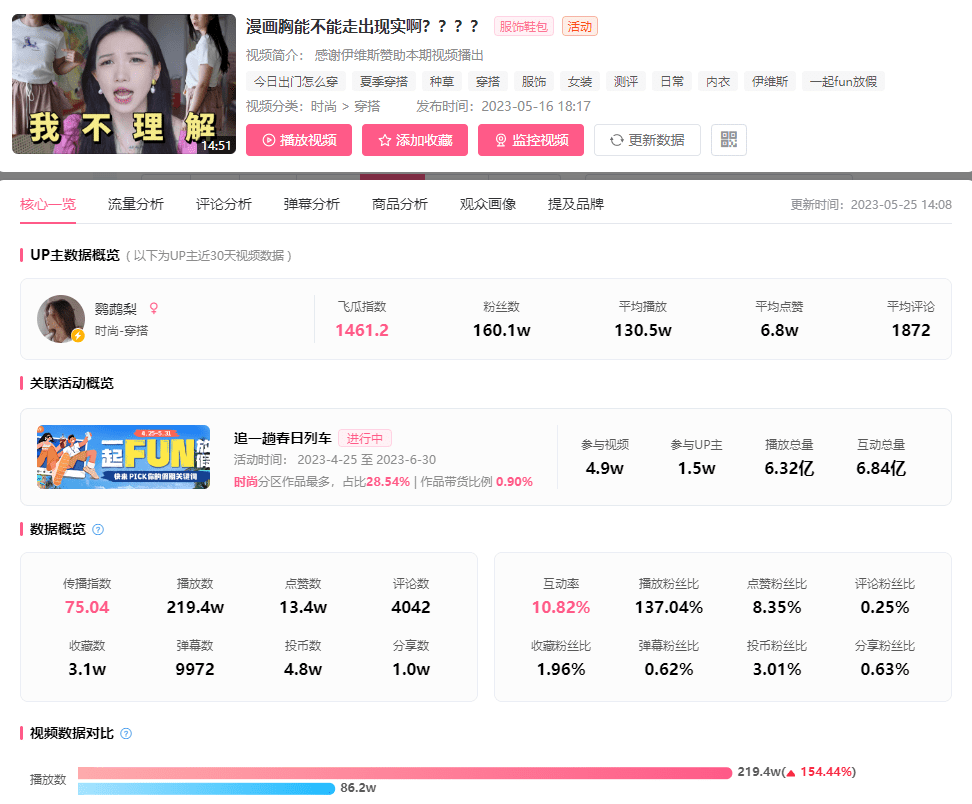The height and width of the screenshot is (804, 972).
Task: Click the 女装 tag
Action: pos(580,81)
